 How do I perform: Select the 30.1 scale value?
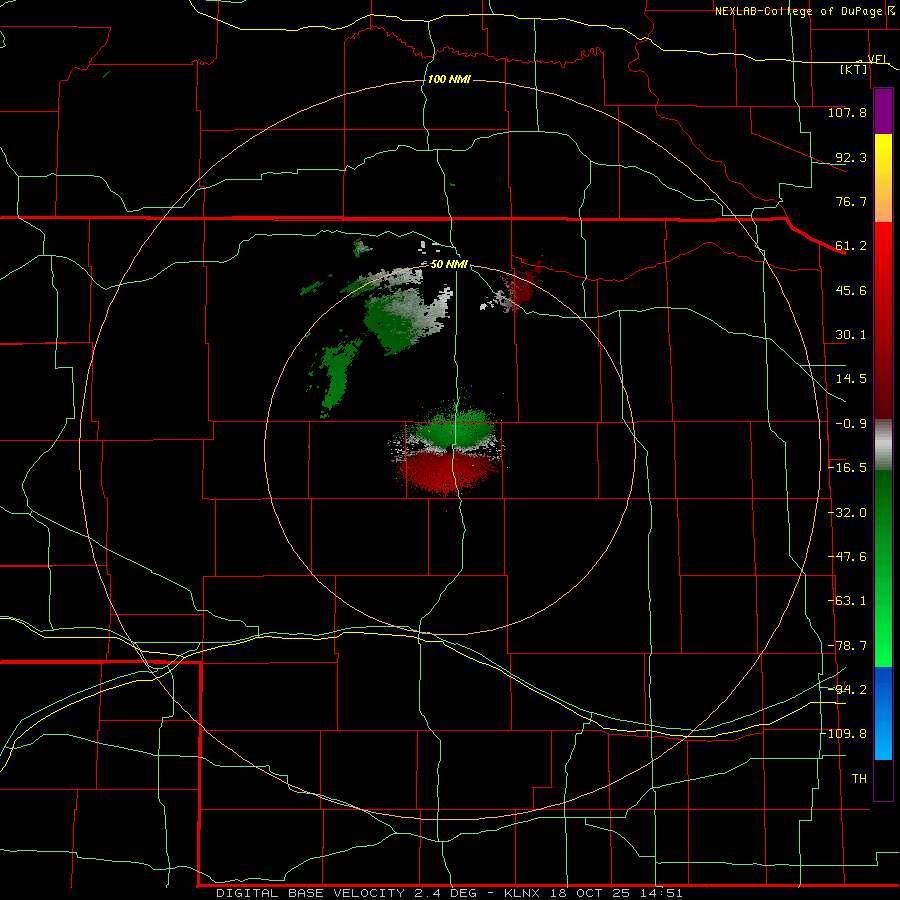[851, 335]
